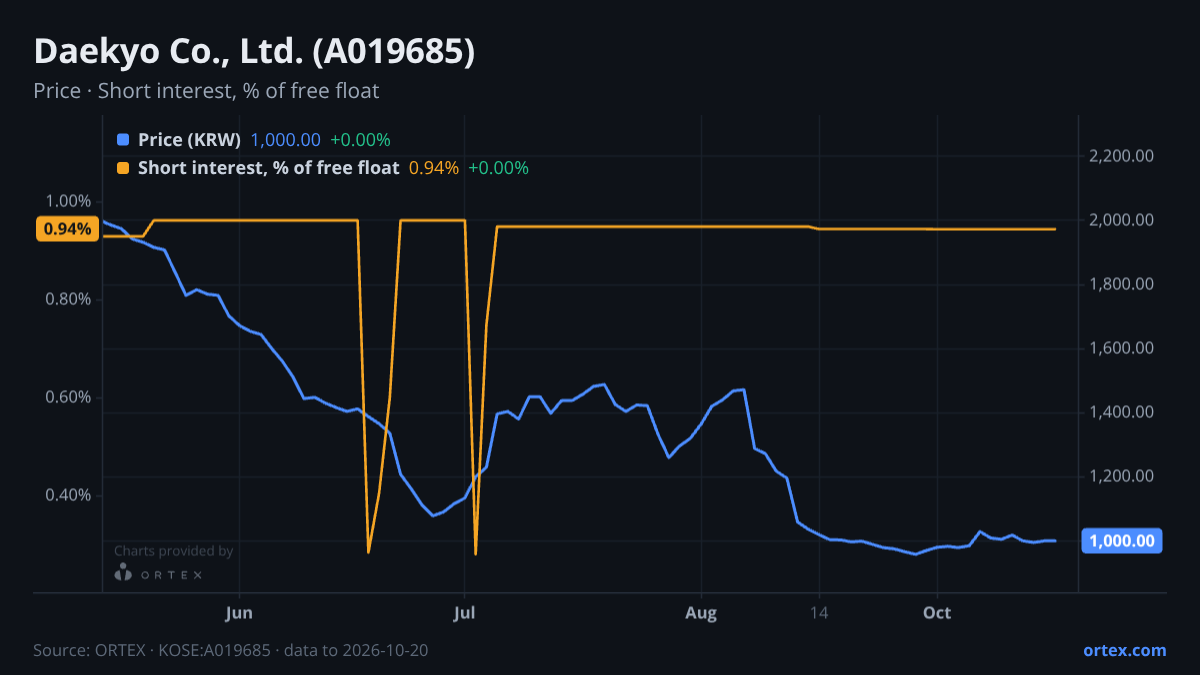Select the 1,000.00 price axis badge
1200x675 pixels.
[1121, 541]
